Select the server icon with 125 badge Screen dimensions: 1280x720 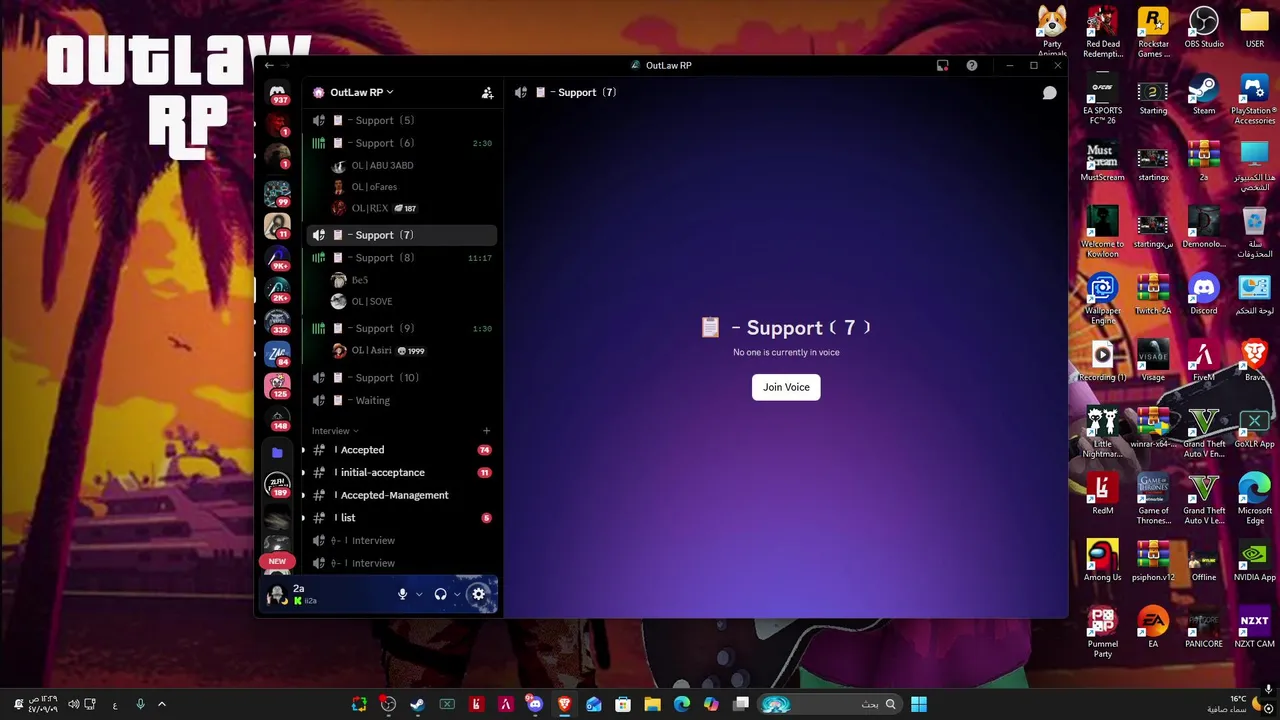pyautogui.click(x=277, y=386)
